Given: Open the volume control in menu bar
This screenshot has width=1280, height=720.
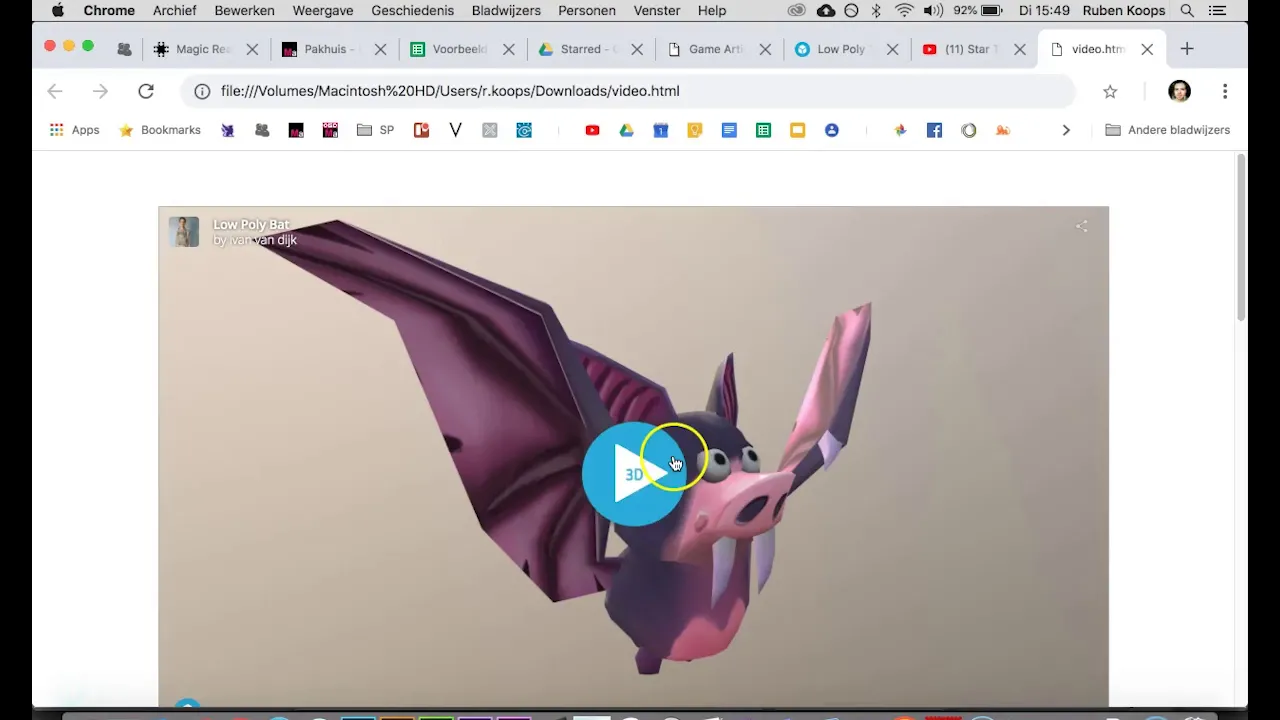Looking at the screenshot, I should coord(933,11).
